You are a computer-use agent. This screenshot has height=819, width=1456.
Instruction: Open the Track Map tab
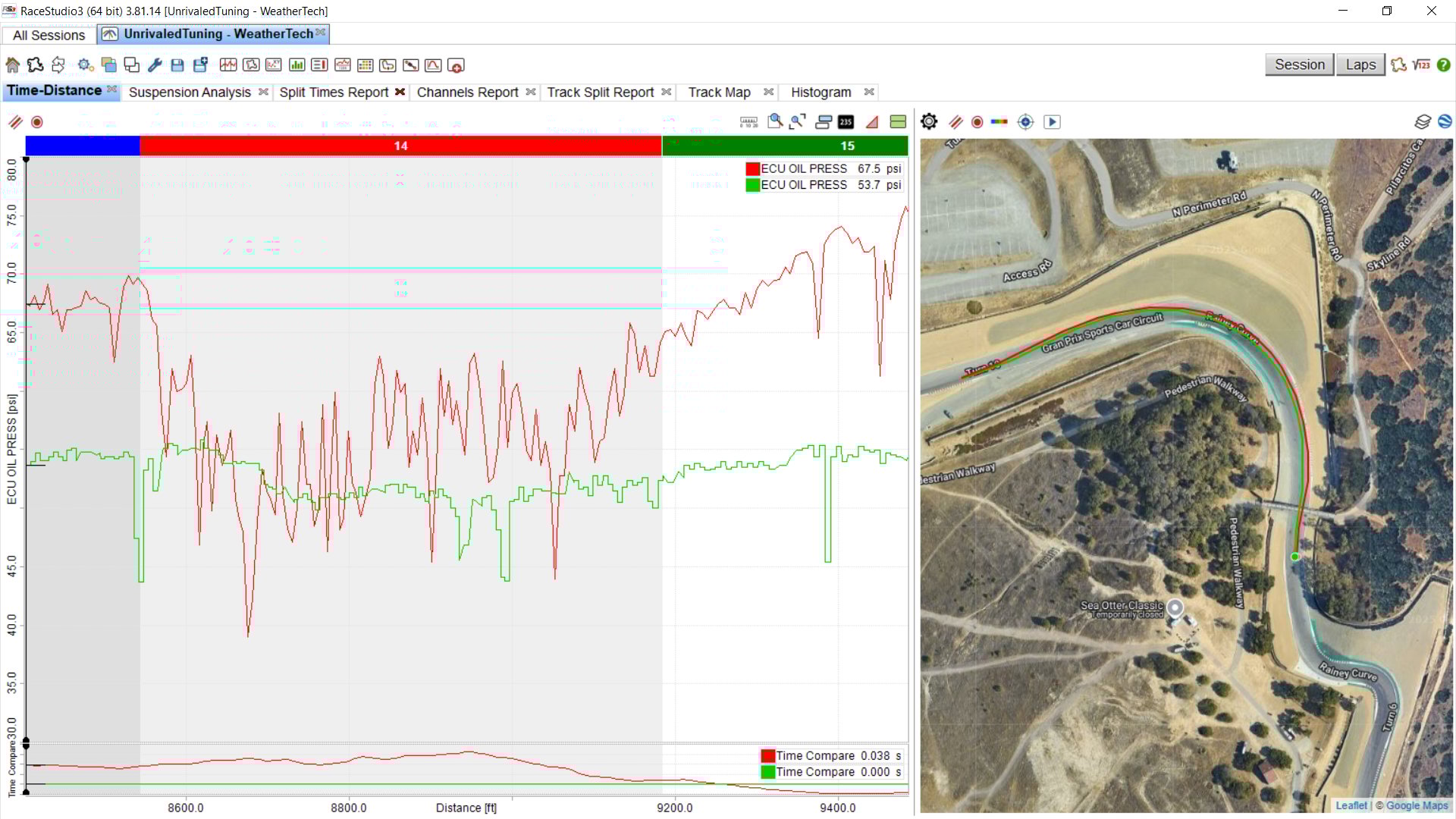719,92
